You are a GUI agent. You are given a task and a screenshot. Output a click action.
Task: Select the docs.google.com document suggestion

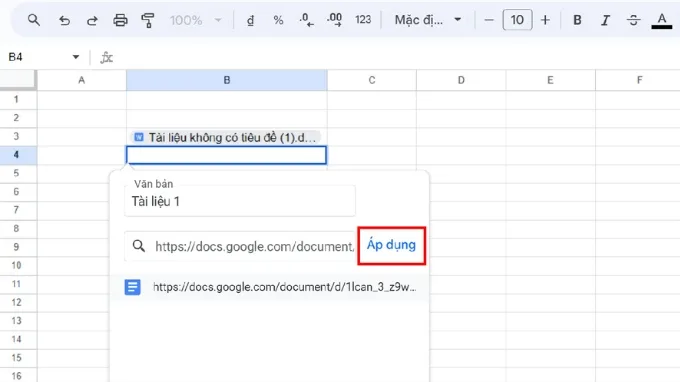coord(269,287)
